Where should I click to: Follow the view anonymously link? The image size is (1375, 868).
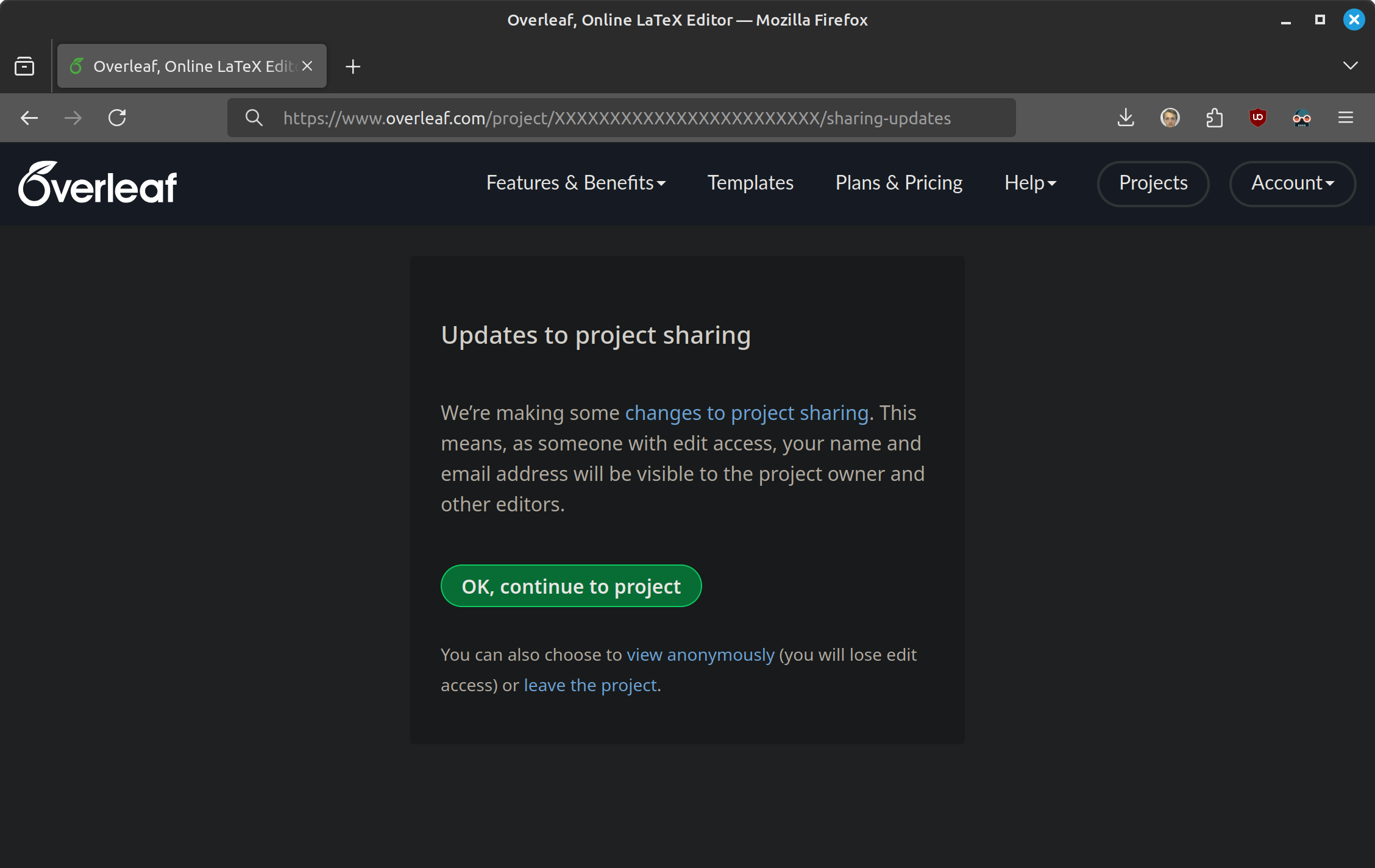tap(700, 655)
